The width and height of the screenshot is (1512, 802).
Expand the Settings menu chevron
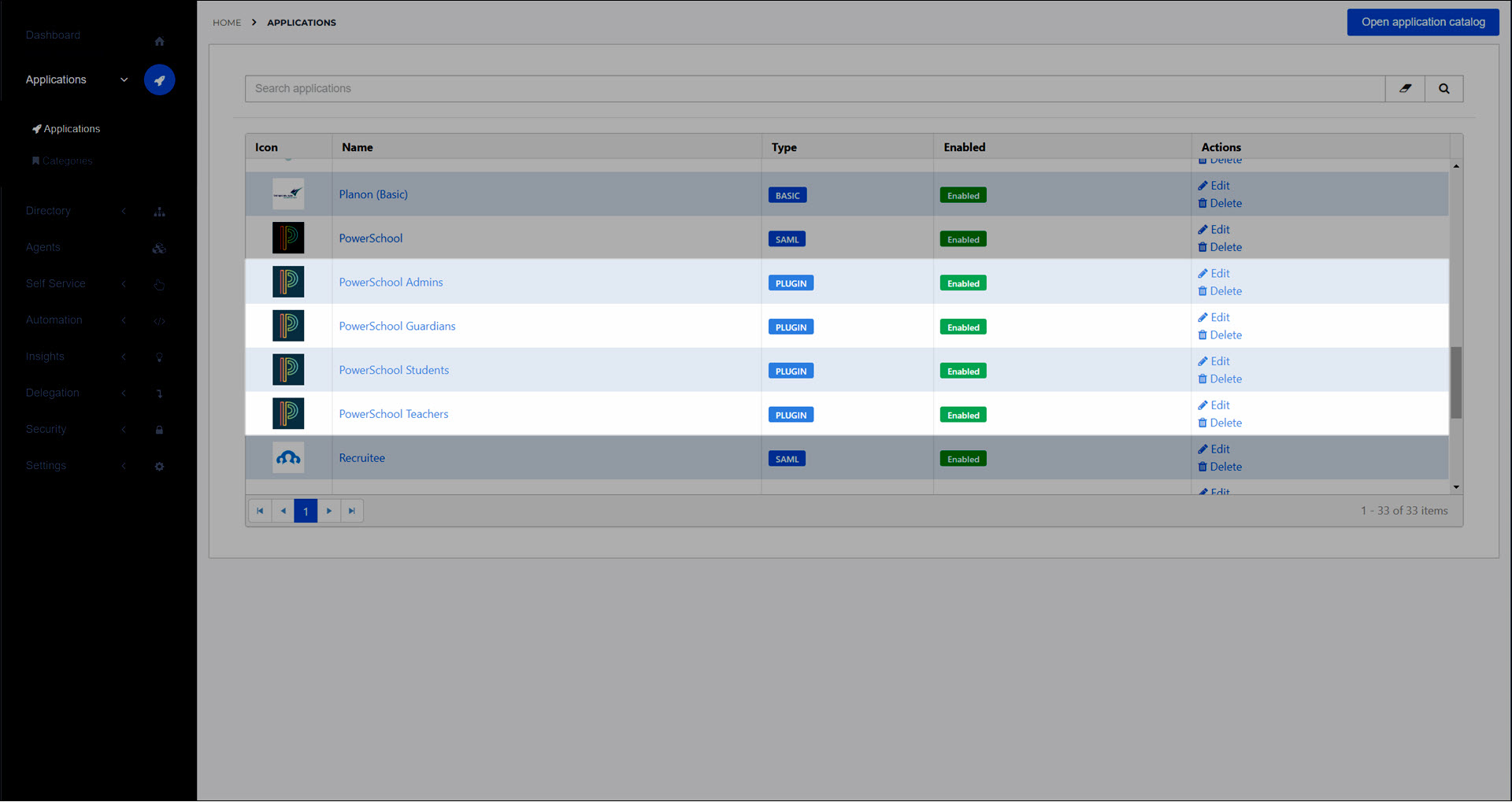[x=124, y=466]
